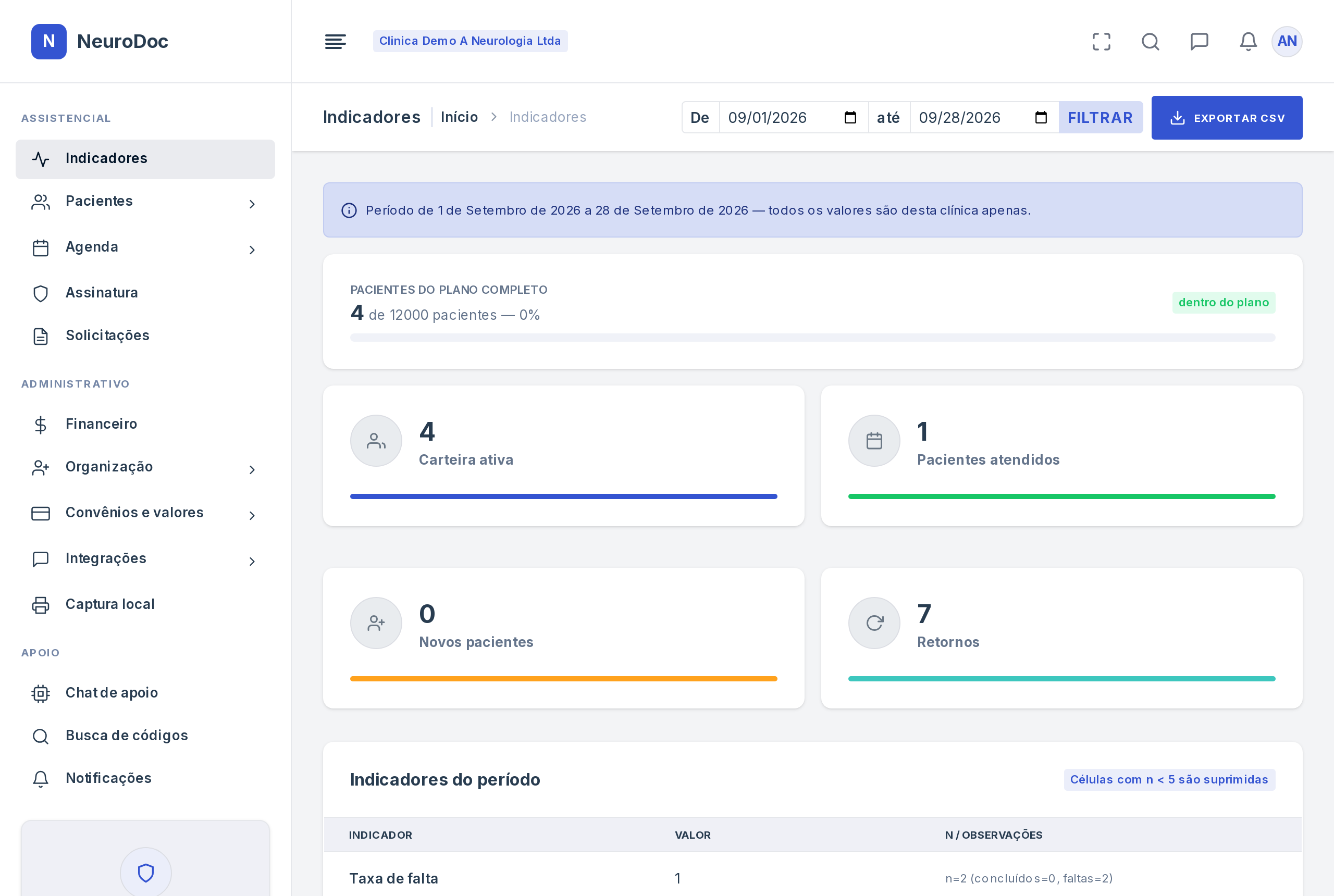This screenshot has height=896, width=1334.
Task: Click the NeuroDoc N logo
Action: (x=48, y=41)
